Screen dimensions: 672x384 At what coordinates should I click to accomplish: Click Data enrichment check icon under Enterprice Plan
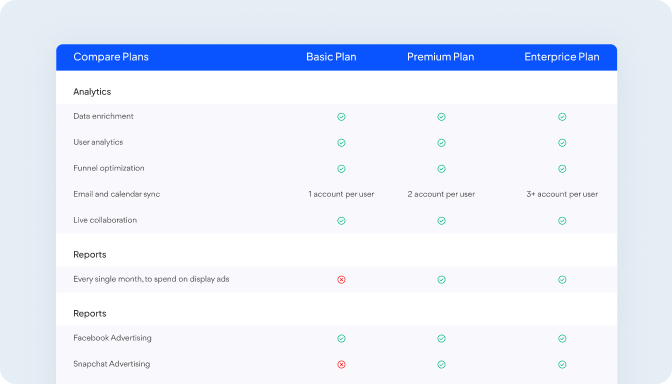click(562, 117)
